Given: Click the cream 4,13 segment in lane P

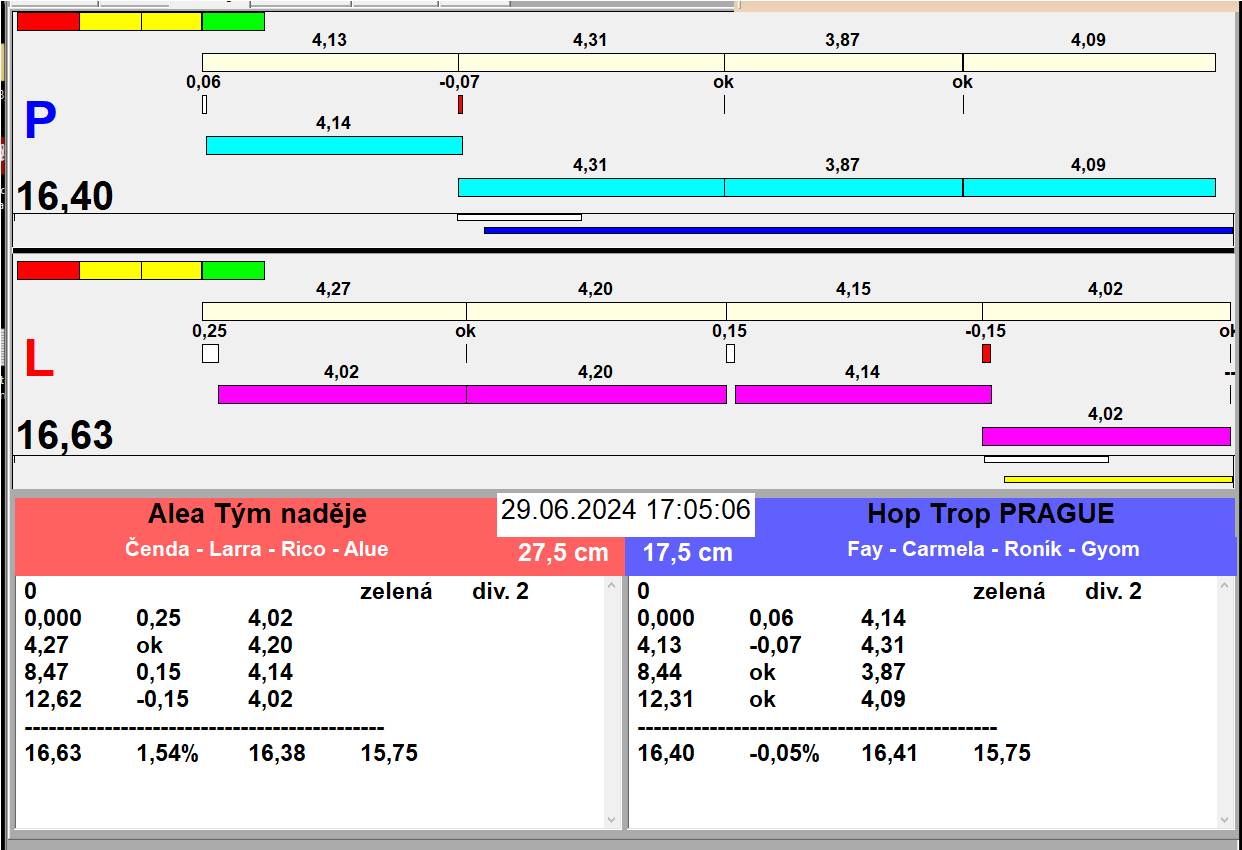Looking at the screenshot, I should point(330,63).
